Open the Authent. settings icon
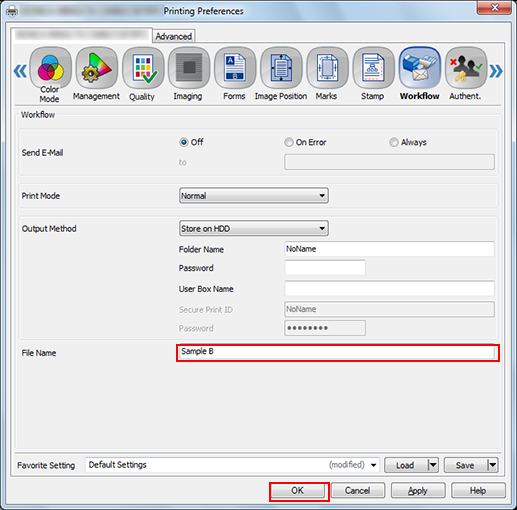517x510 pixels. click(x=466, y=68)
